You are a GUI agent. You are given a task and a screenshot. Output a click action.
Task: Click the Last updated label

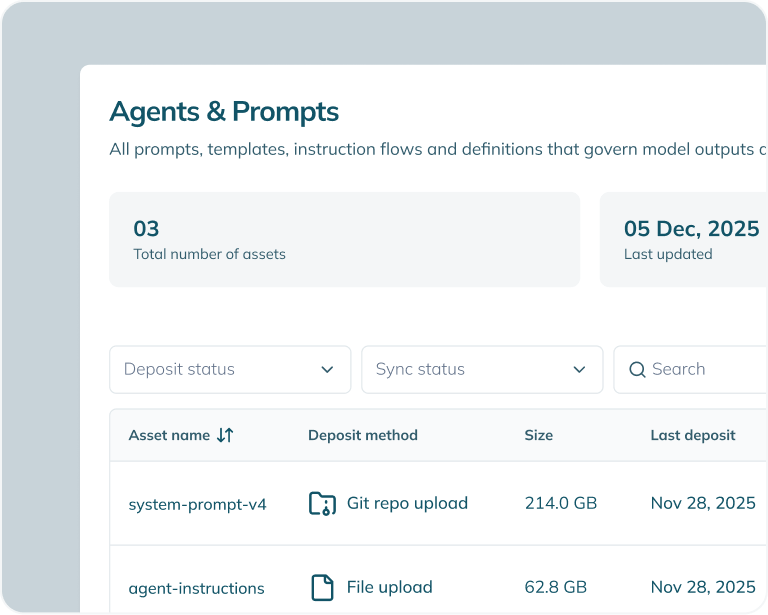pyautogui.click(x=668, y=254)
